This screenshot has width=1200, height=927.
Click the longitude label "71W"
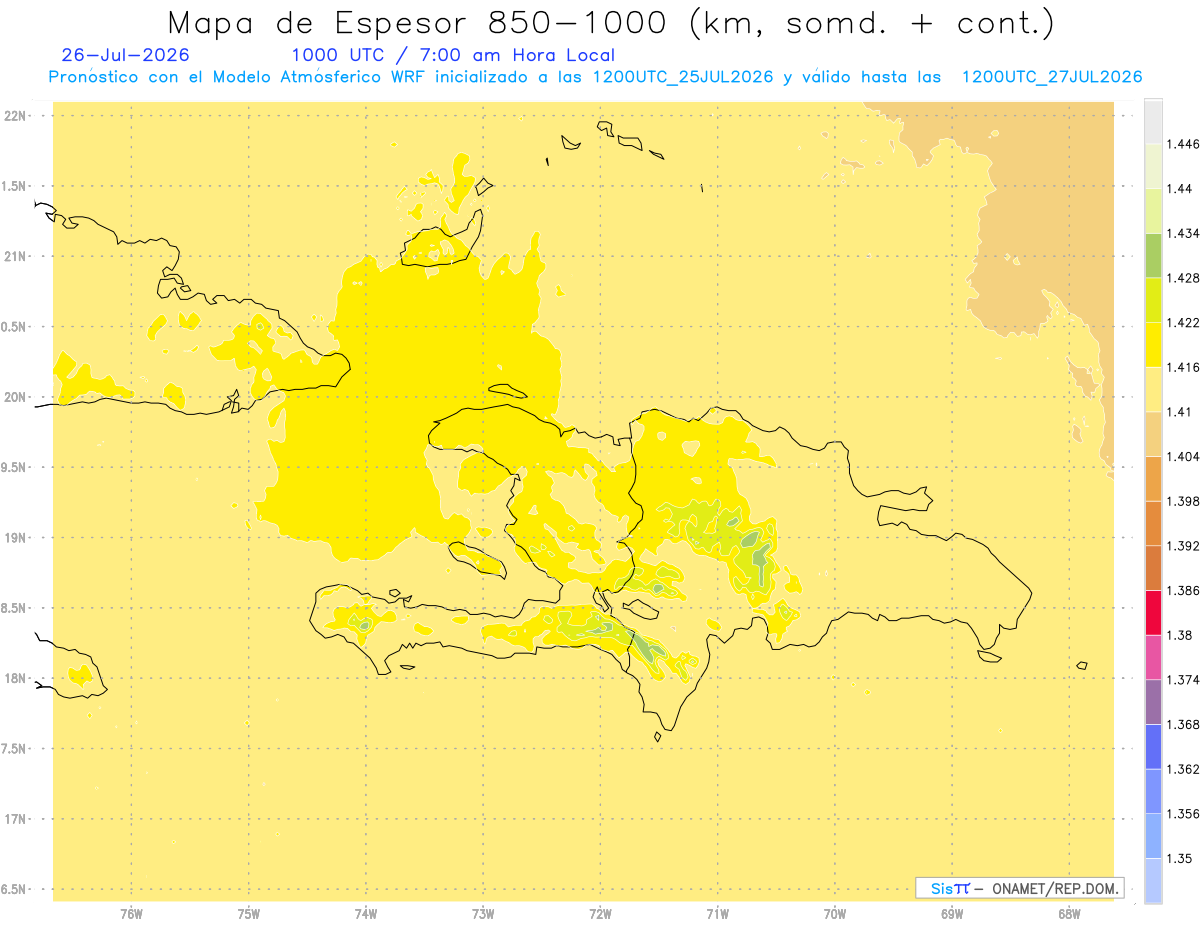click(x=718, y=914)
